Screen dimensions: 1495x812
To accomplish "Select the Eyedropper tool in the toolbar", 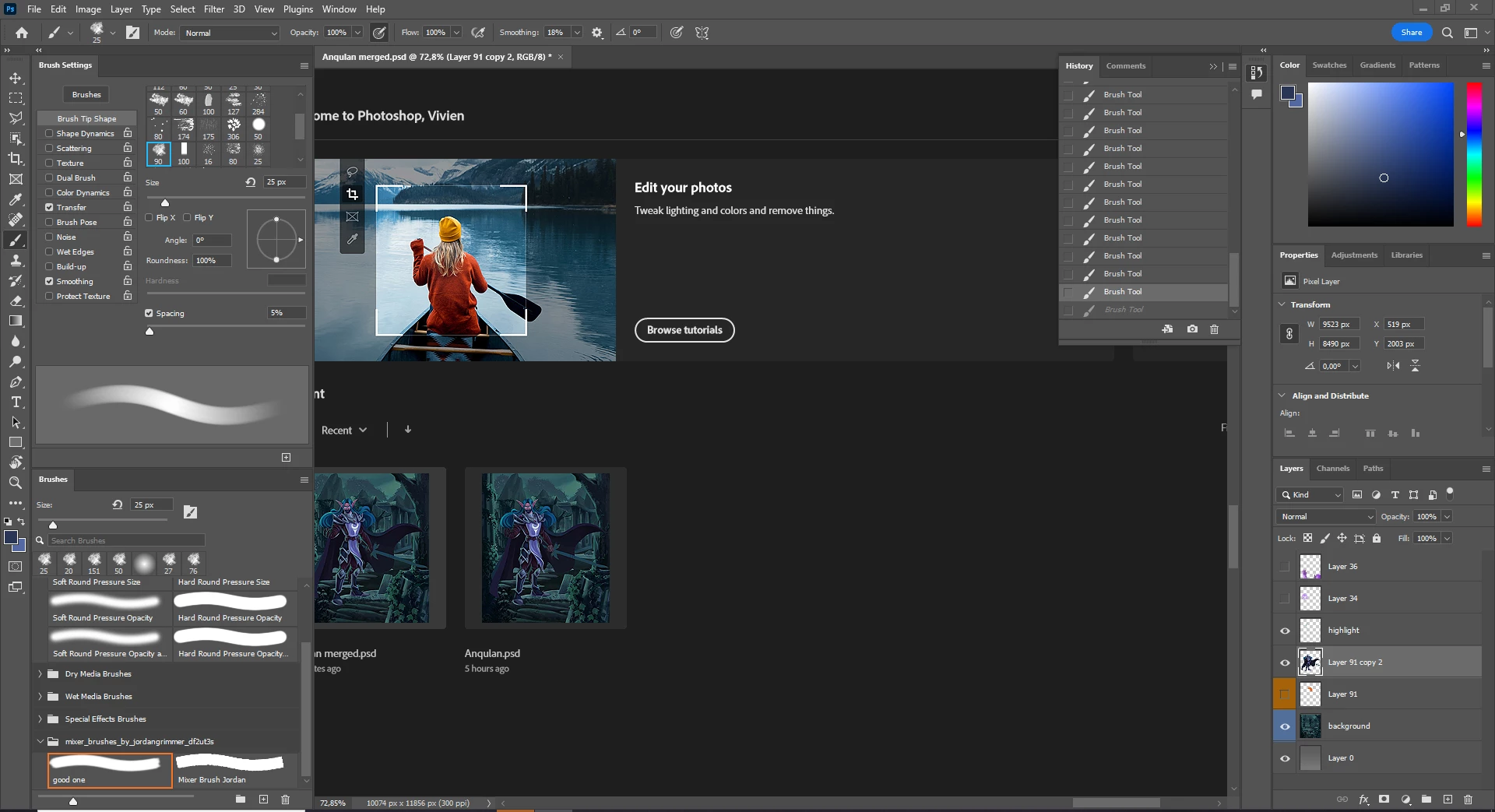I will coord(16,199).
